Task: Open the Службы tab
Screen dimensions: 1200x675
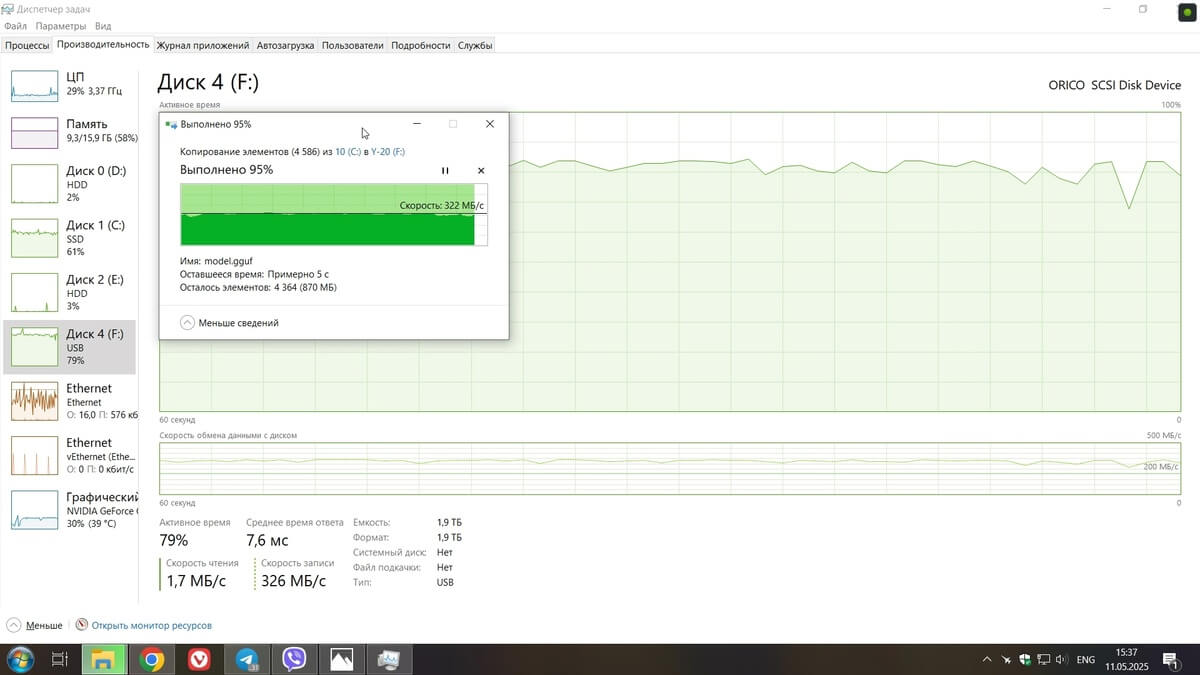Action: pyautogui.click(x=474, y=45)
